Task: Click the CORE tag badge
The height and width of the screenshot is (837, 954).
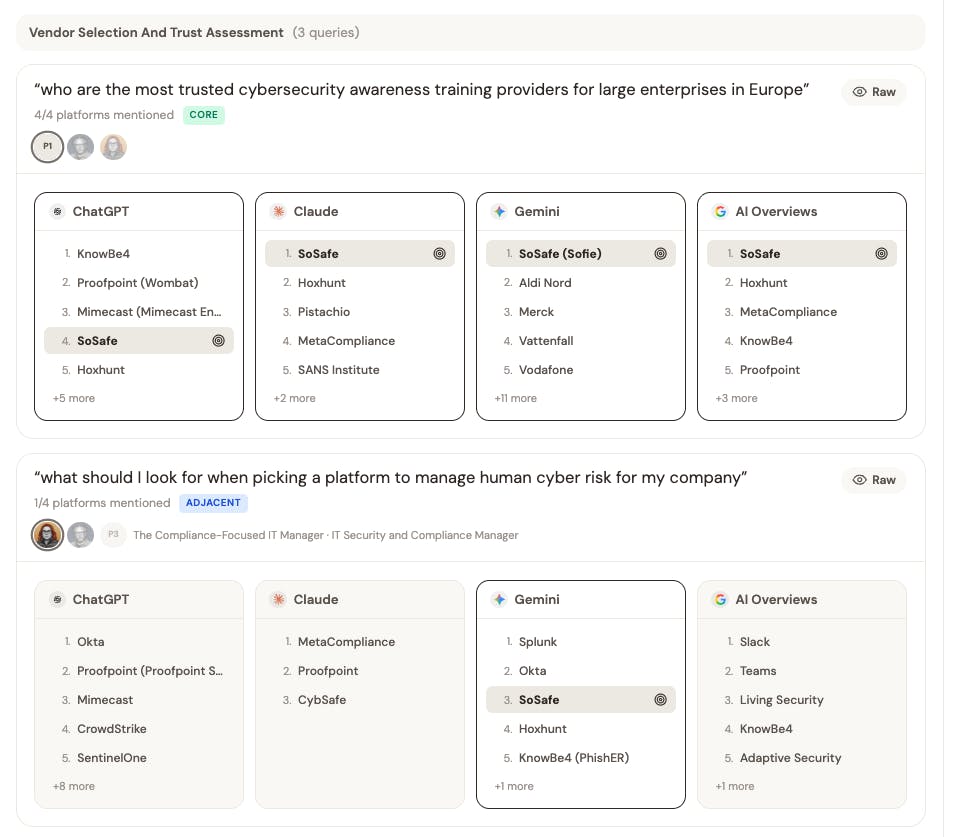Action: pos(204,115)
